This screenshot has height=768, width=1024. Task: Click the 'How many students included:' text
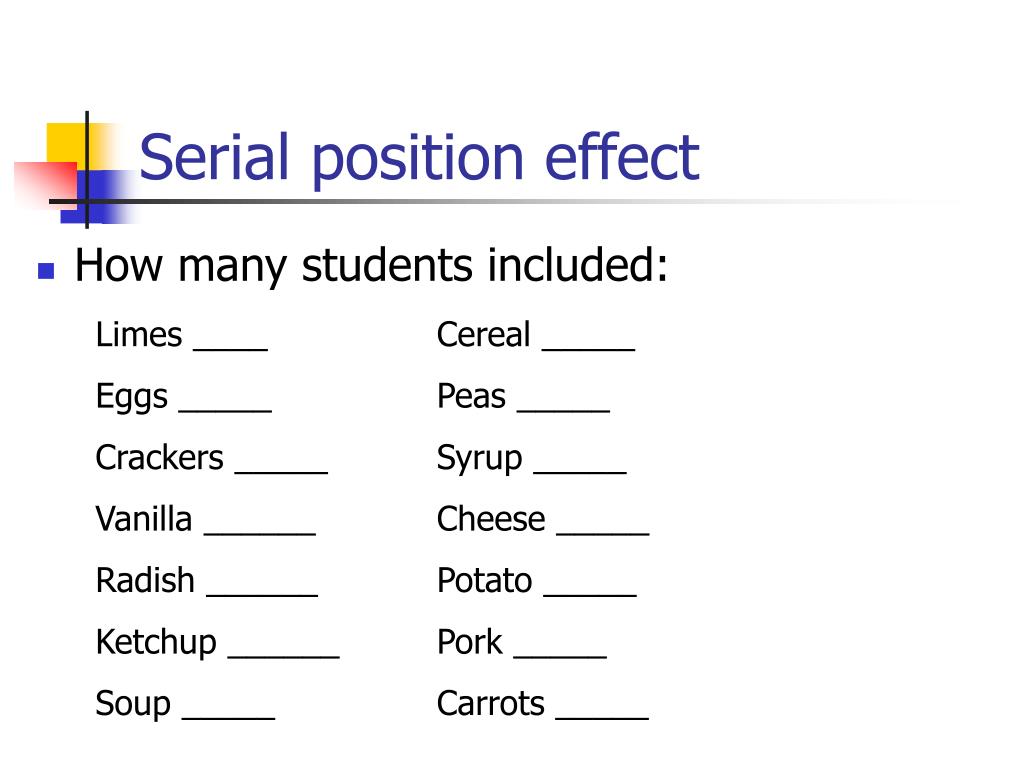coord(372,266)
